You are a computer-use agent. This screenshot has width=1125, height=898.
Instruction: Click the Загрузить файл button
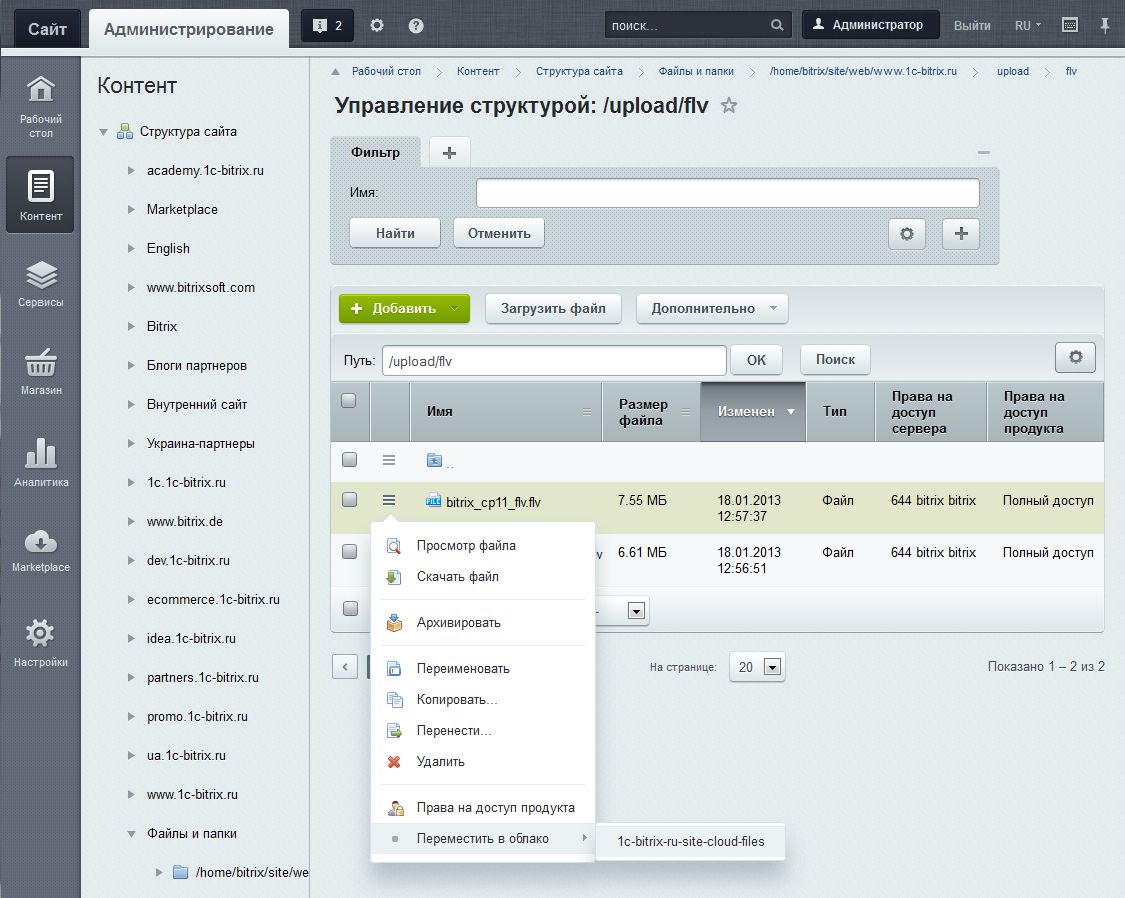click(552, 308)
